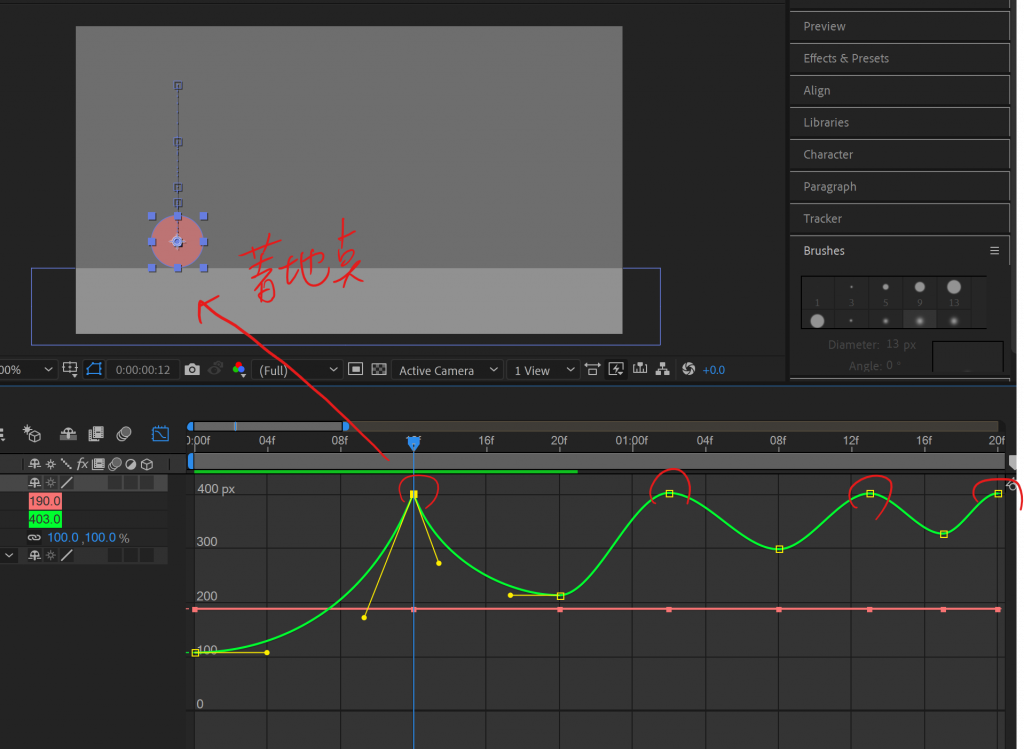
Task: Click the Brushes panel title
Action: coord(824,251)
